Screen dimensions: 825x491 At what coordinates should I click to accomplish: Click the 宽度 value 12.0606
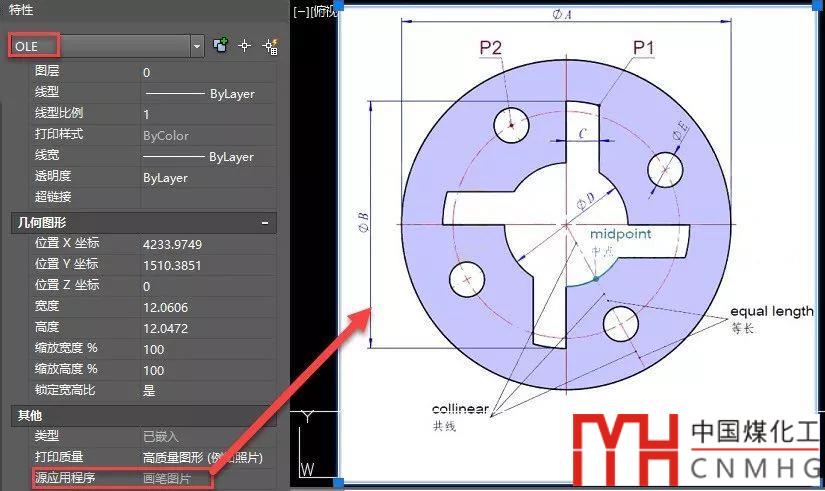point(207,307)
